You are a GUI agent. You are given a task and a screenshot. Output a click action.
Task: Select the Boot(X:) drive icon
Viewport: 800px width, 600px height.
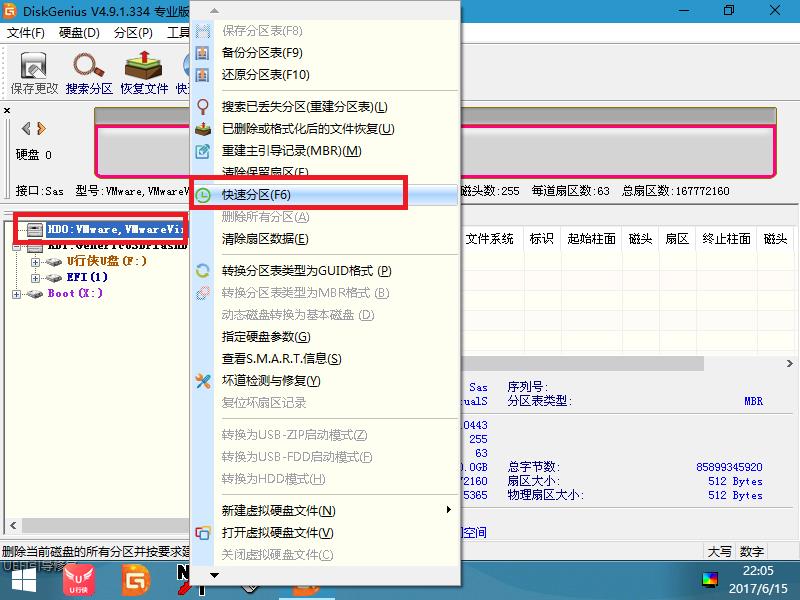(33, 293)
